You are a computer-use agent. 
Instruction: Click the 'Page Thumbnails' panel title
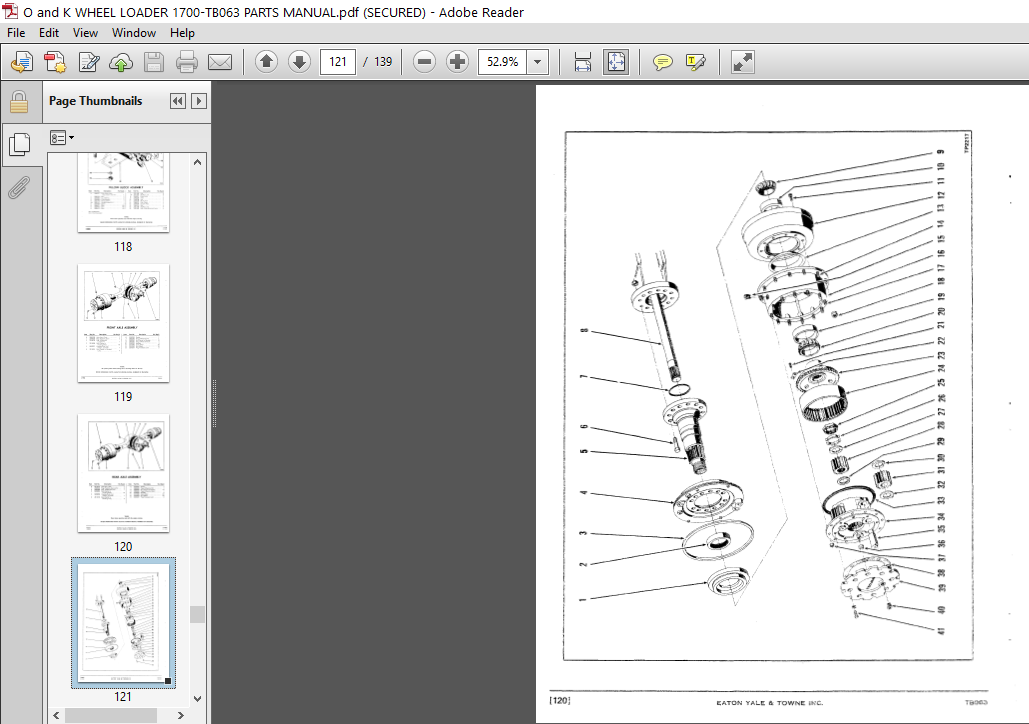(x=96, y=101)
